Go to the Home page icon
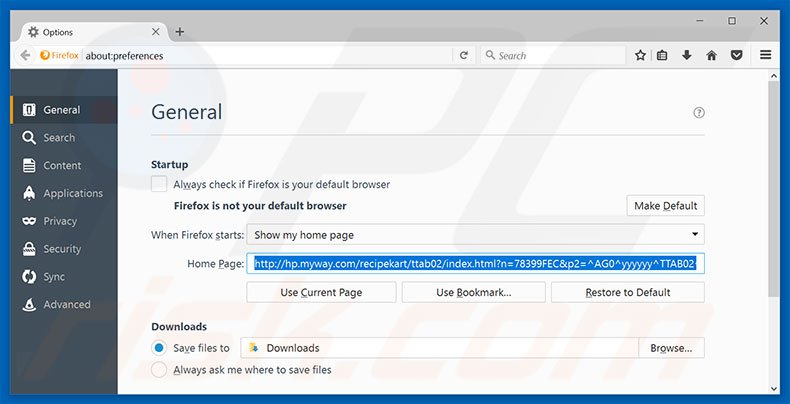 [x=711, y=55]
